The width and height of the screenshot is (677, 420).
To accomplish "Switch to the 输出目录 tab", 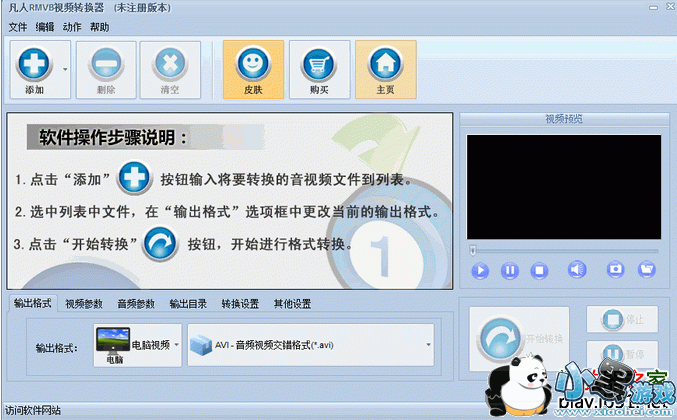I will pyautogui.click(x=188, y=304).
